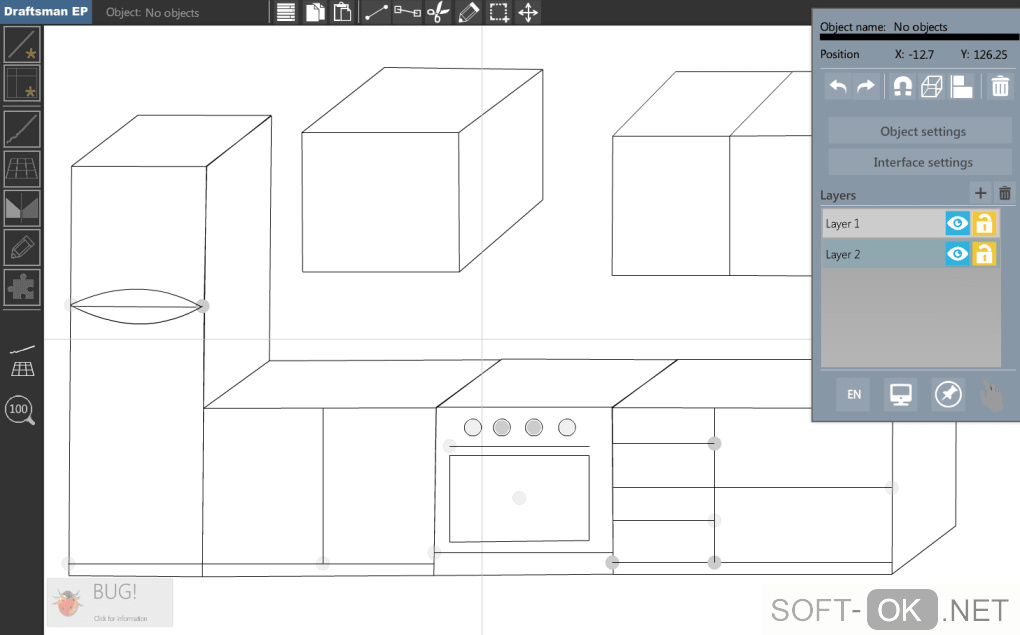Toggle the magnet snapping icon
This screenshot has height=635, width=1020.
902,87
